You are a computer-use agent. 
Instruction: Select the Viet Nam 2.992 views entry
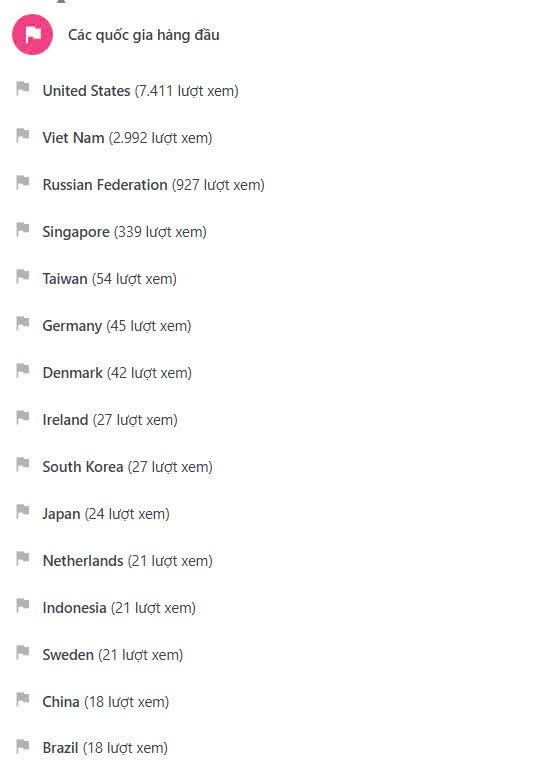click(128, 138)
